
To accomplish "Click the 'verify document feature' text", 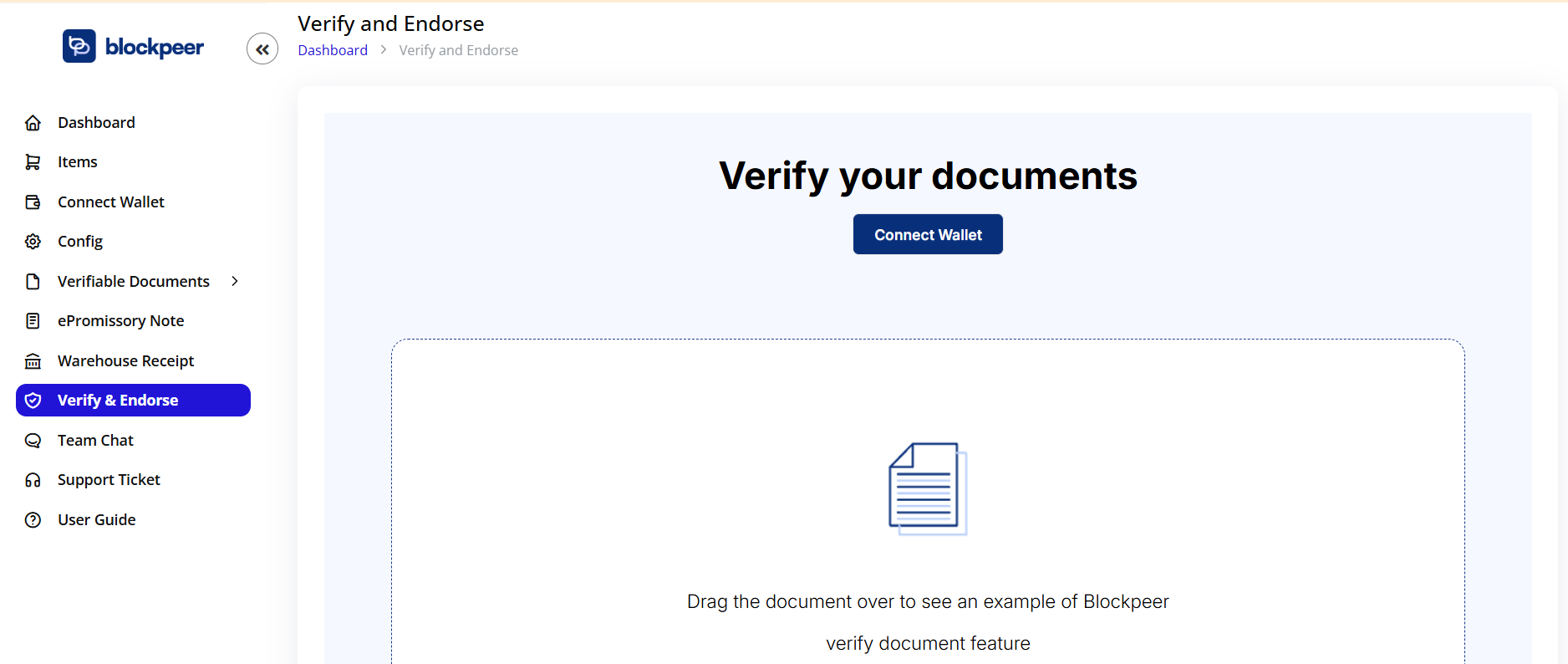I will pyautogui.click(x=928, y=643).
